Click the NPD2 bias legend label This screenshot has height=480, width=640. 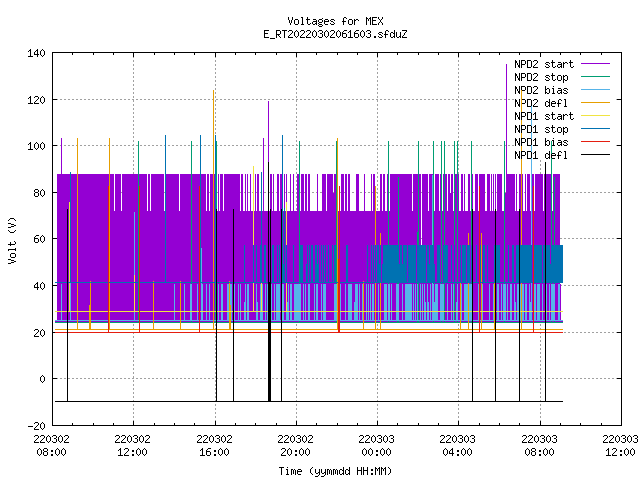(x=541, y=90)
